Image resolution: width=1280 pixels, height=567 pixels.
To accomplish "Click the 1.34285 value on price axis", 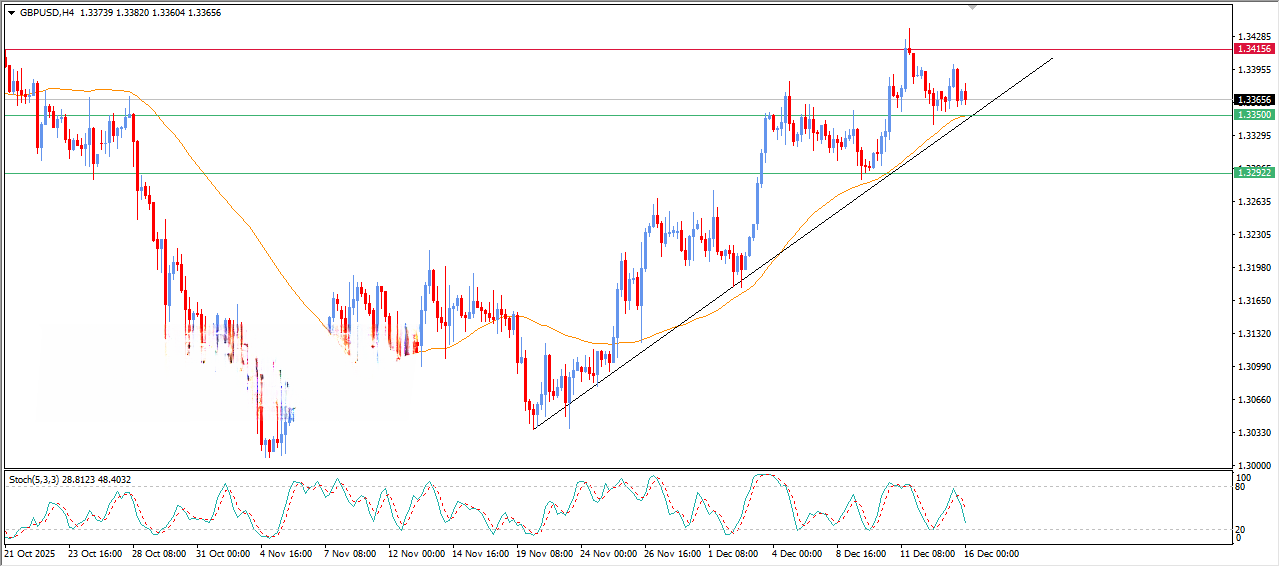I will pos(1252,37).
